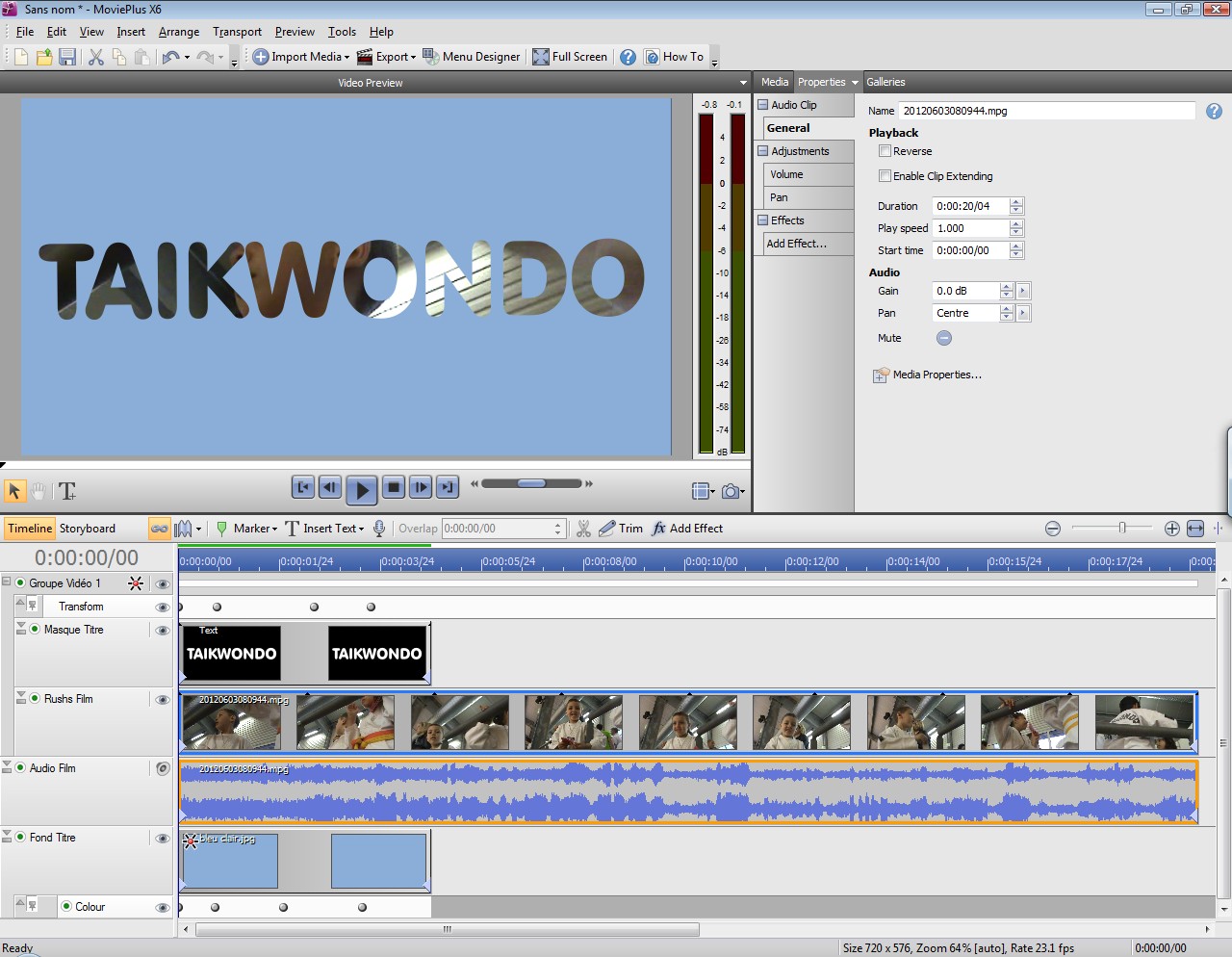Viewport: 1232px width, 957px height.
Task: Click the timeline zoom slider
Action: [x=1121, y=528]
